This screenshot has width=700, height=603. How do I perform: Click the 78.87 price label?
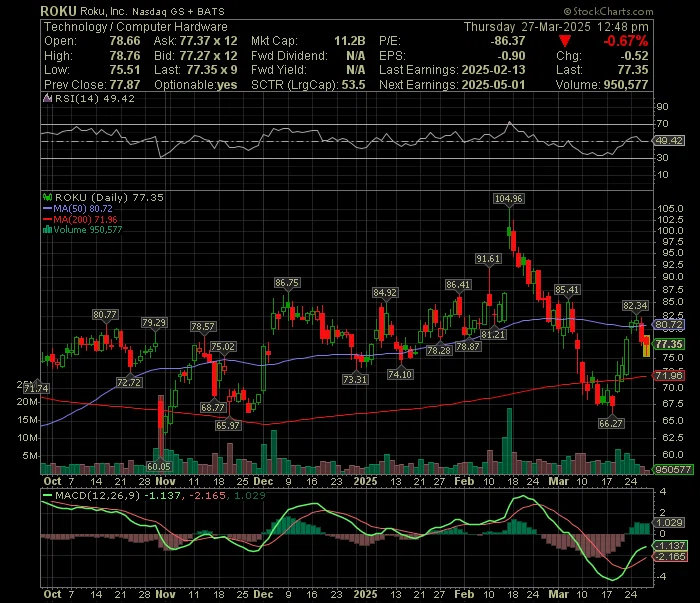pyautogui.click(x=468, y=347)
